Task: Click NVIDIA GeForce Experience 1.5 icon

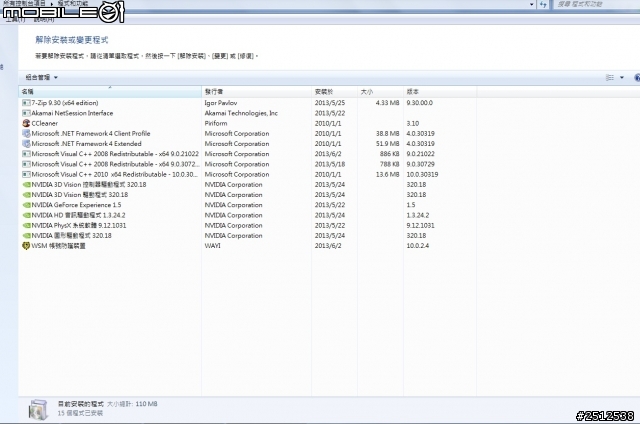Action: click(x=26, y=205)
